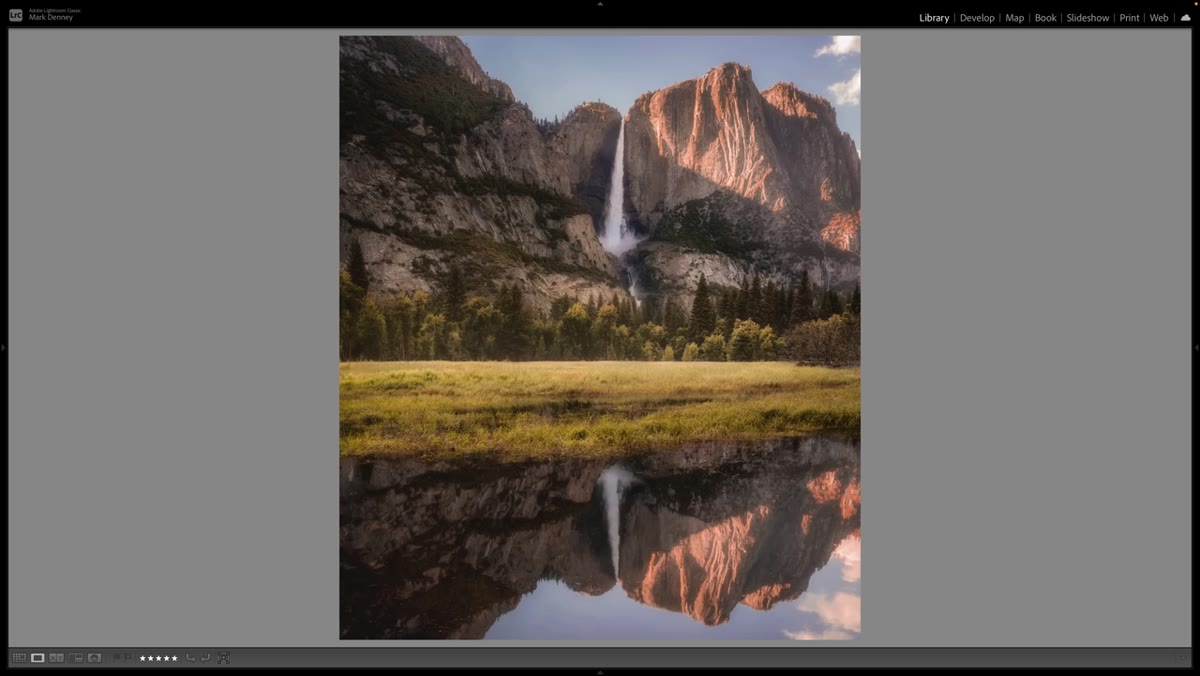The width and height of the screenshot is (1200, 676).
Task: Expand the right panel group
Action: coord(1196,347)
